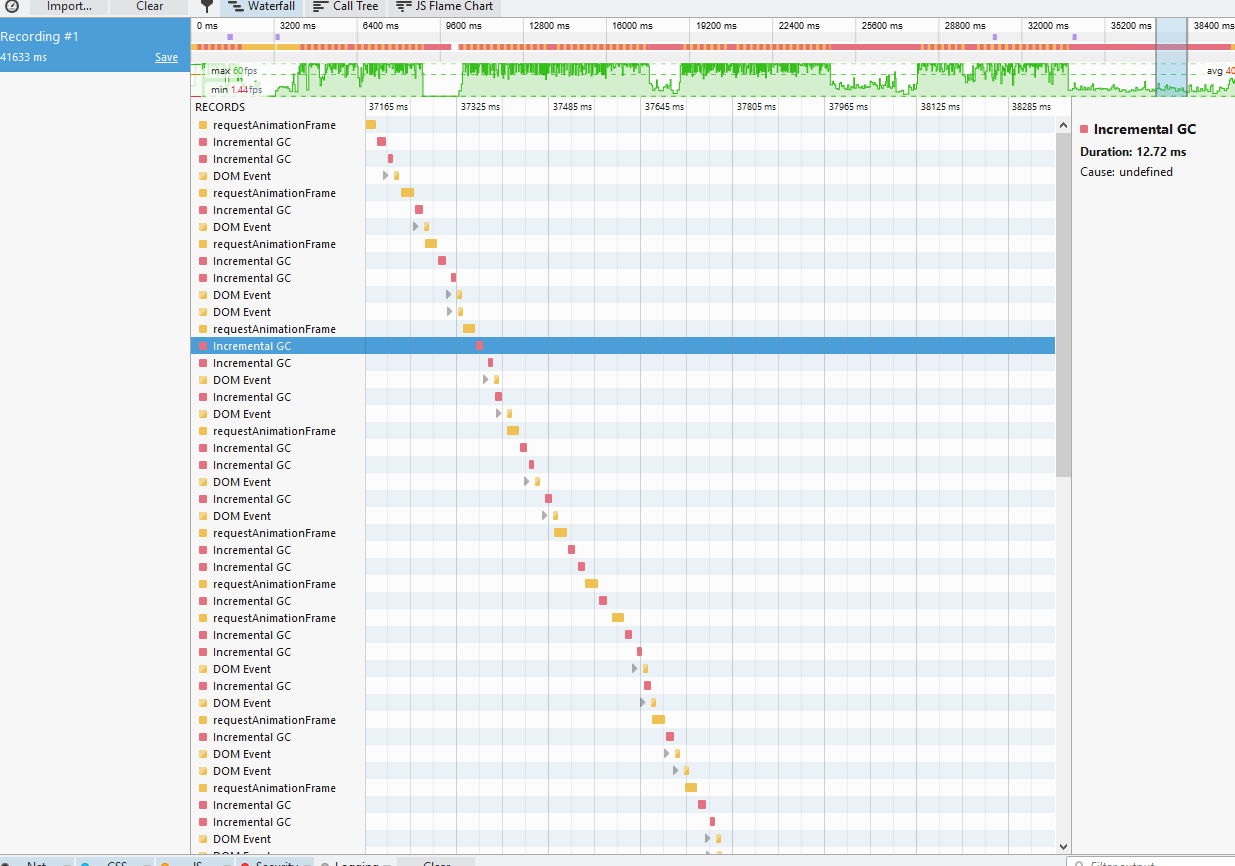Screen dimensions: 1235x866
Task: Switch to the Waterfall view
Action: pos(262,6)
